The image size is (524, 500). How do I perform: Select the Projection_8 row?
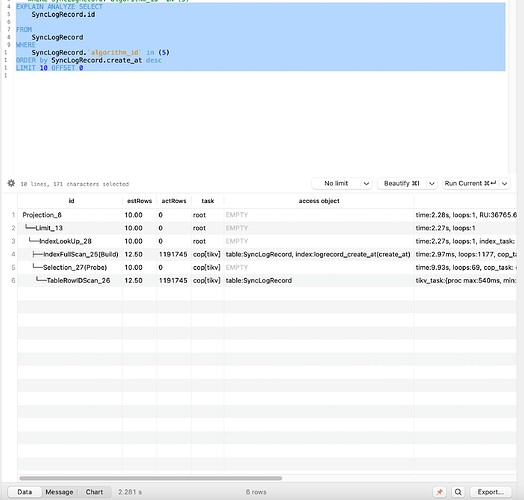(x=267, y=215)
